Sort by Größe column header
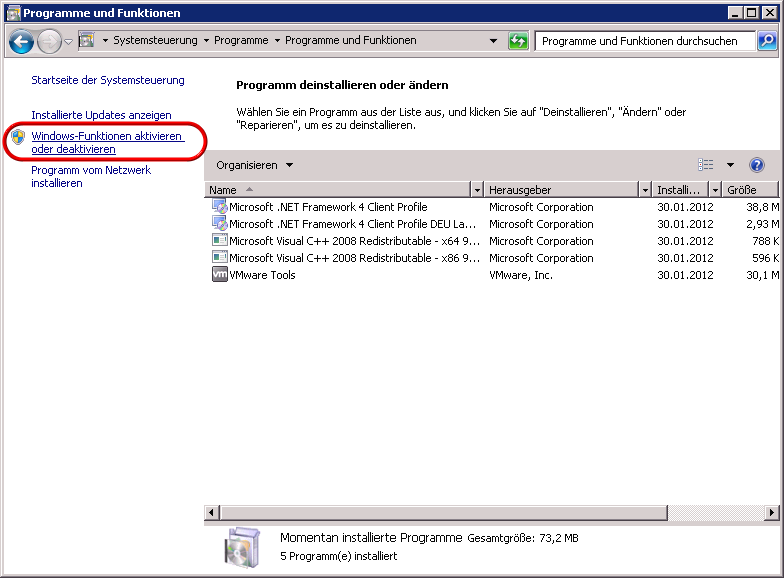The height and width of the screenshot is (578, 784). point(750,190)
